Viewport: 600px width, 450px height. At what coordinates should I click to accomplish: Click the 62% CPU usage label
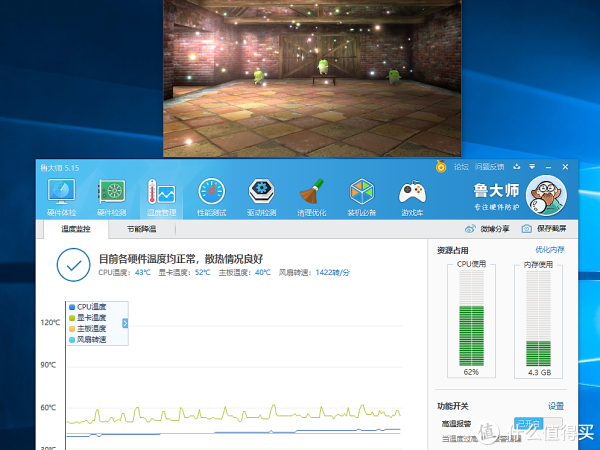click(471, 372)
